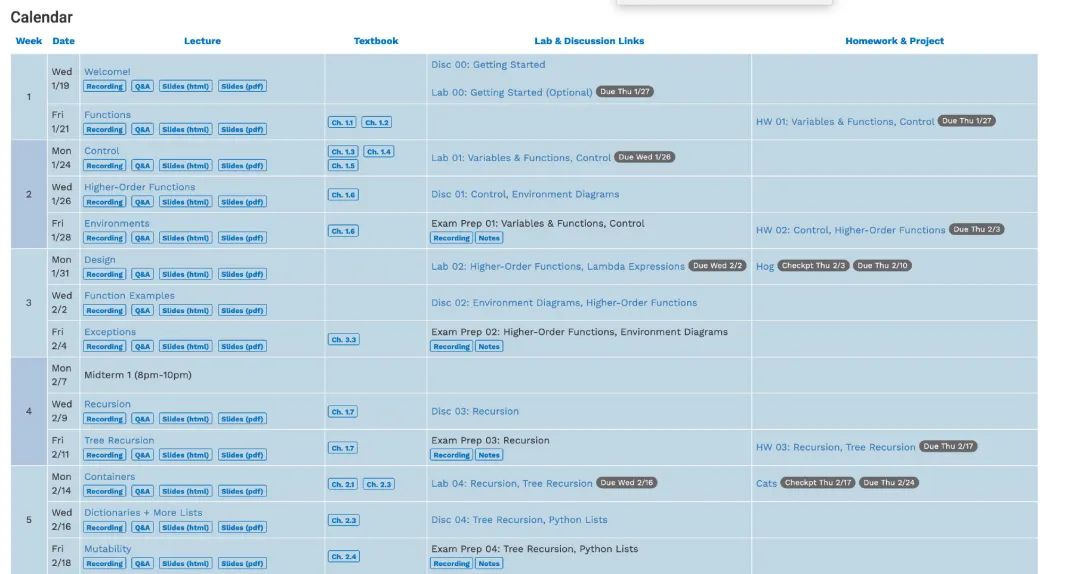Open Lab 04: Recursion, Tree Recursion
This screenshot has width=1080, height=574.
[512, 484]
